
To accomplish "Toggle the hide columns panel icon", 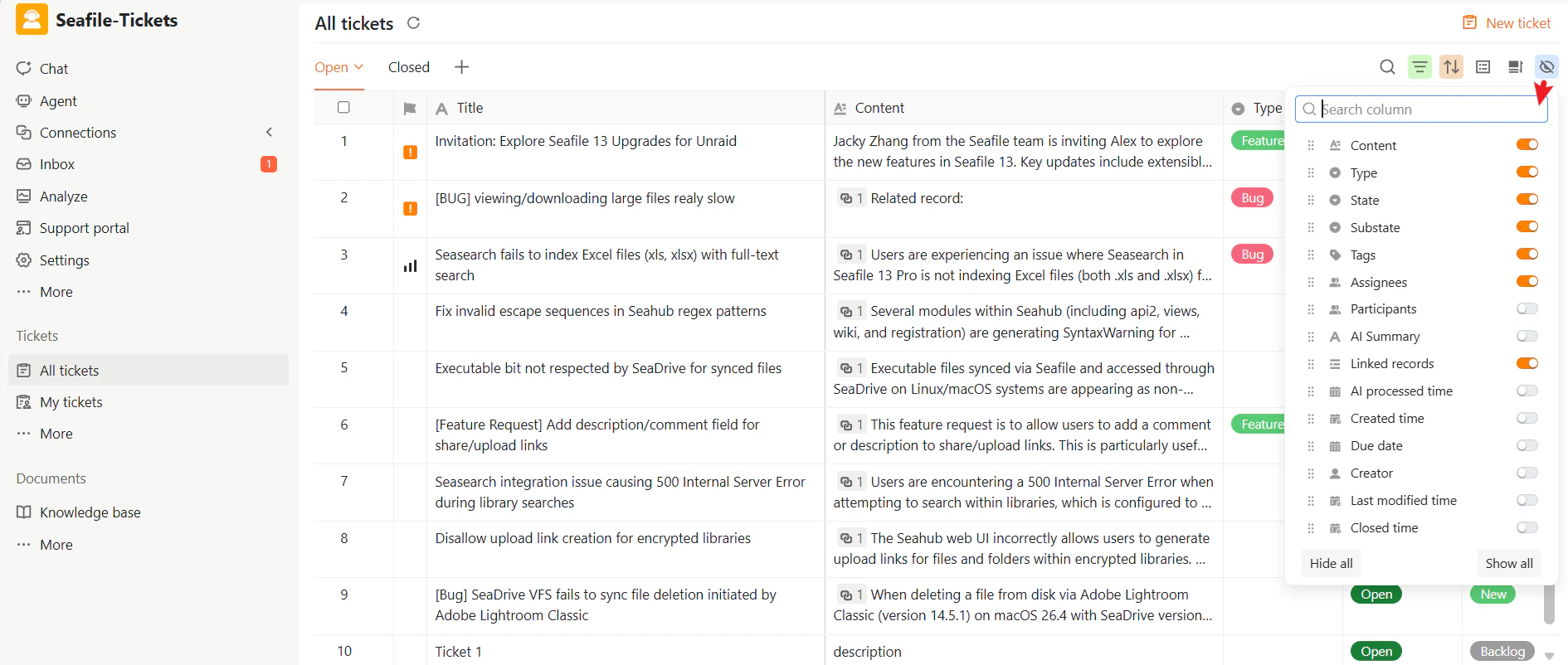I will 1546,67.
